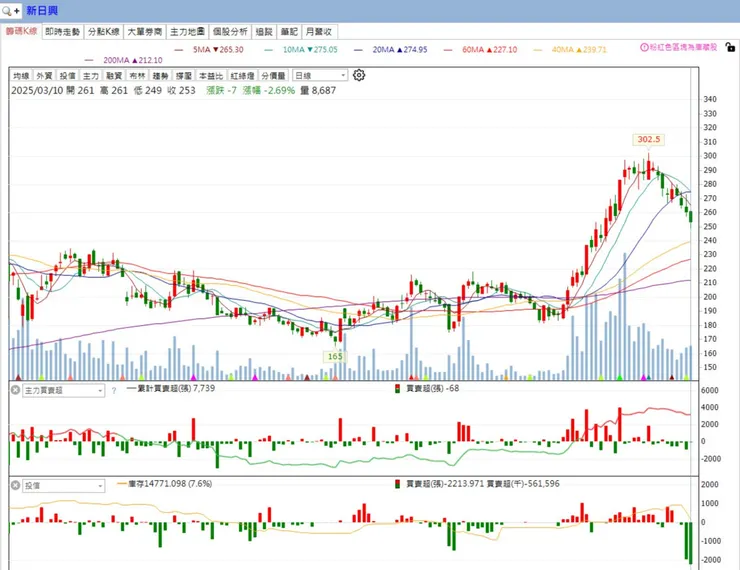Click the 200MA legend entry
740x570 pixels.
click(x=124, y=60)
